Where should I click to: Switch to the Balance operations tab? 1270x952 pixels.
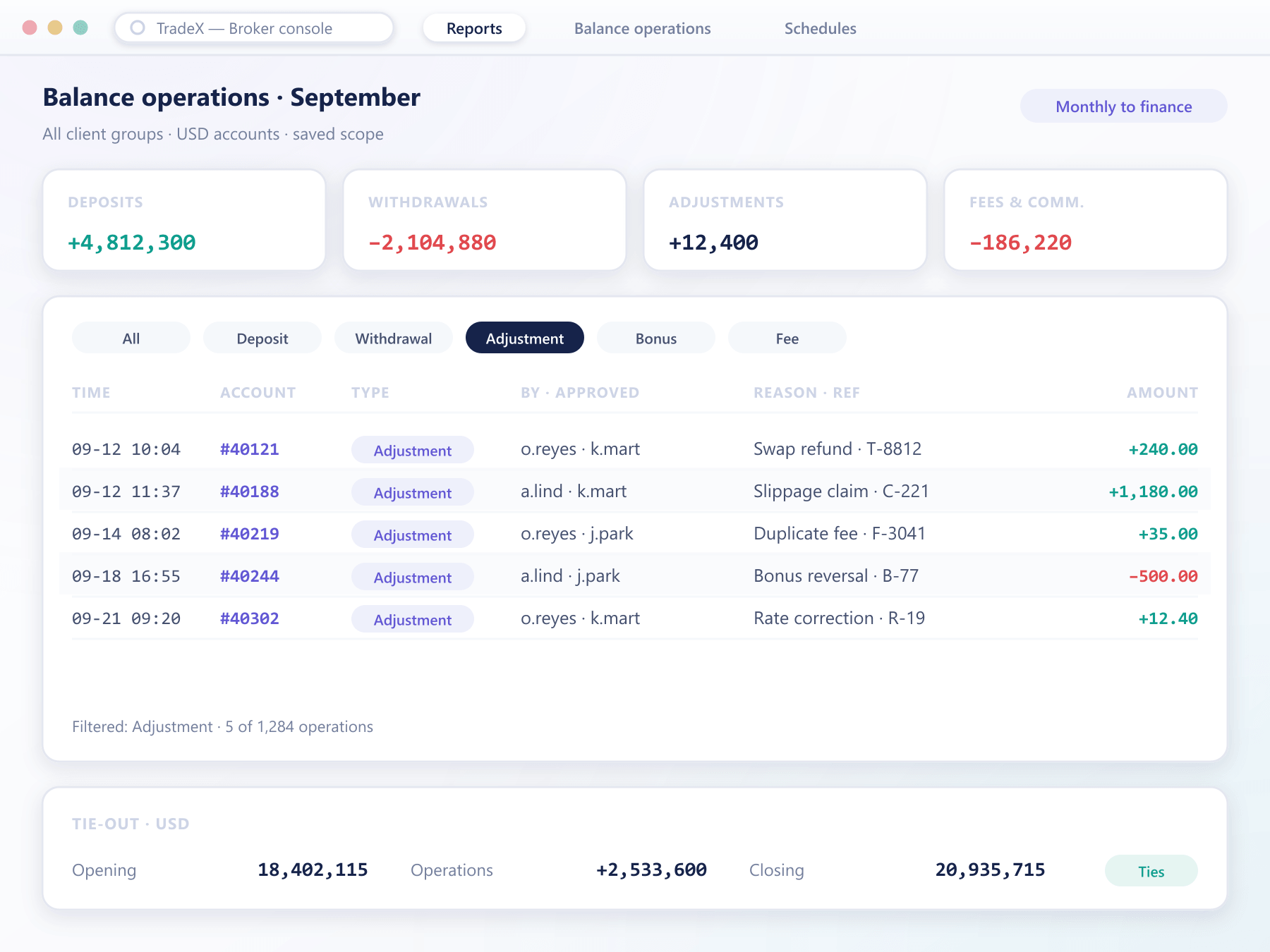click(642, 28)
